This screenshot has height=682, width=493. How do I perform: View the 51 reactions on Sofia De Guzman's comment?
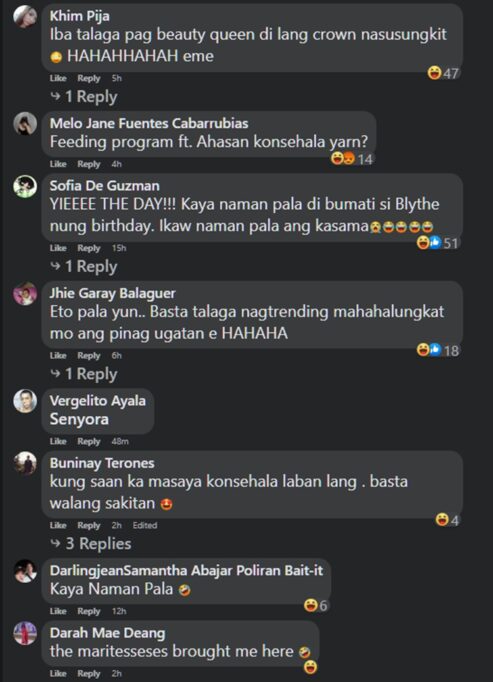click(437, 243)
